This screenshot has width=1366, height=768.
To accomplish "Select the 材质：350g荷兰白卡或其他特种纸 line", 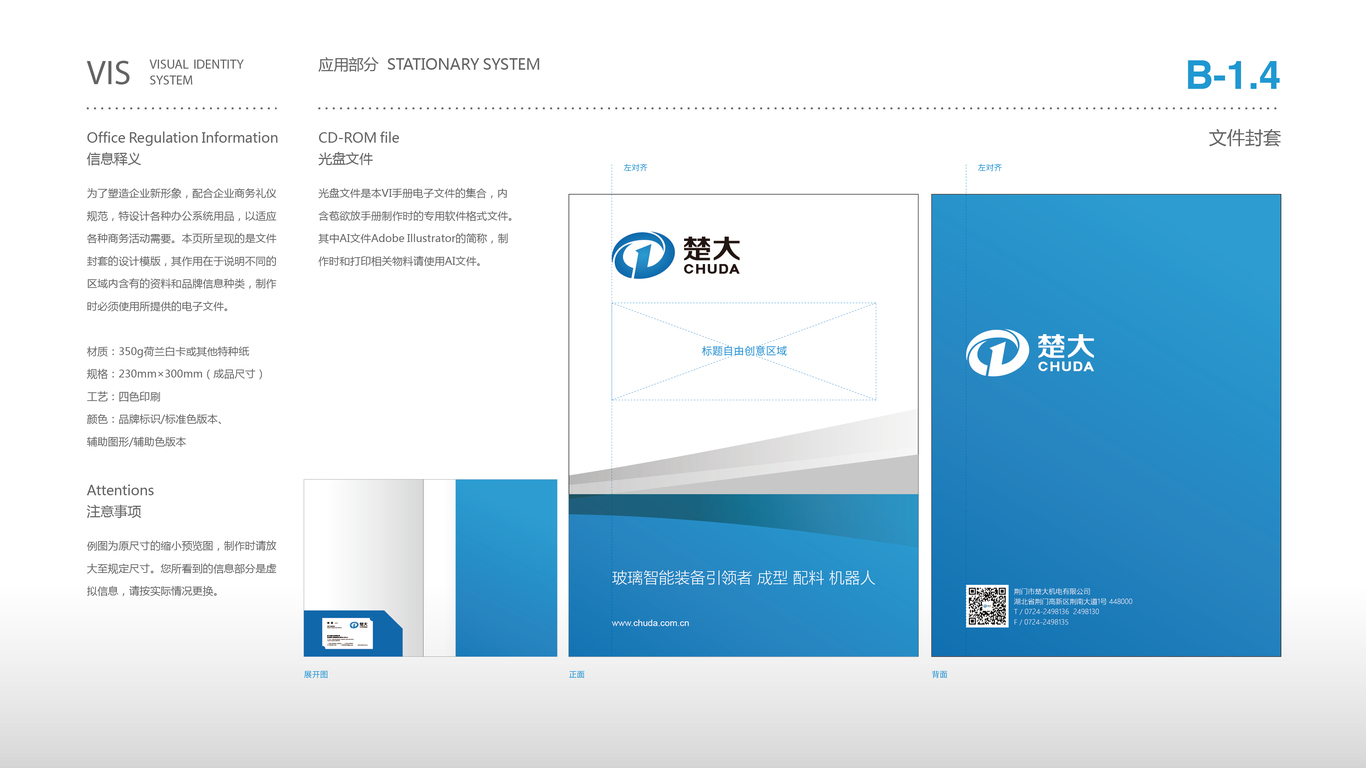I will click(x=168, y=351).
